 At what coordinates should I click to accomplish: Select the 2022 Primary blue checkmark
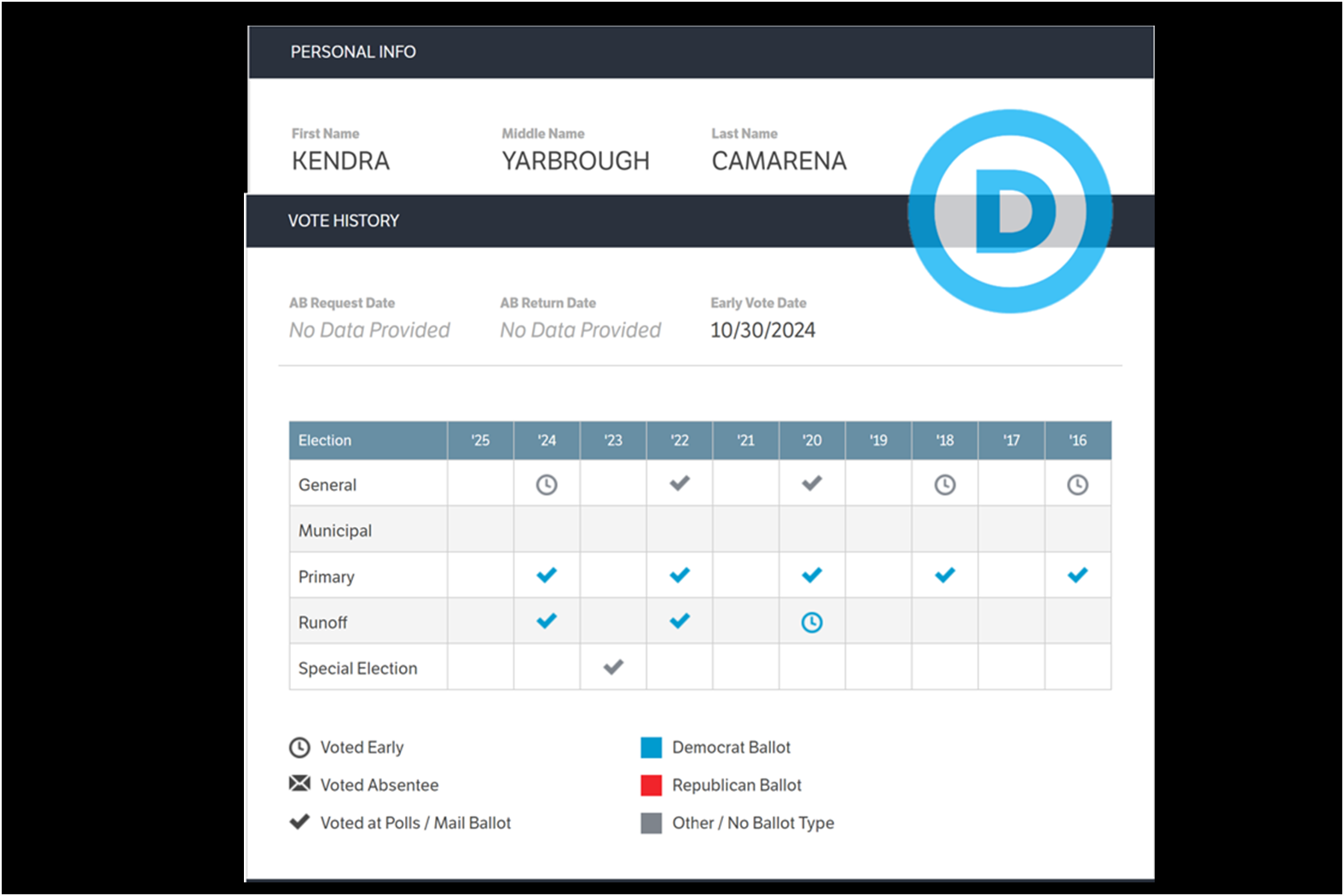point(680,575)
